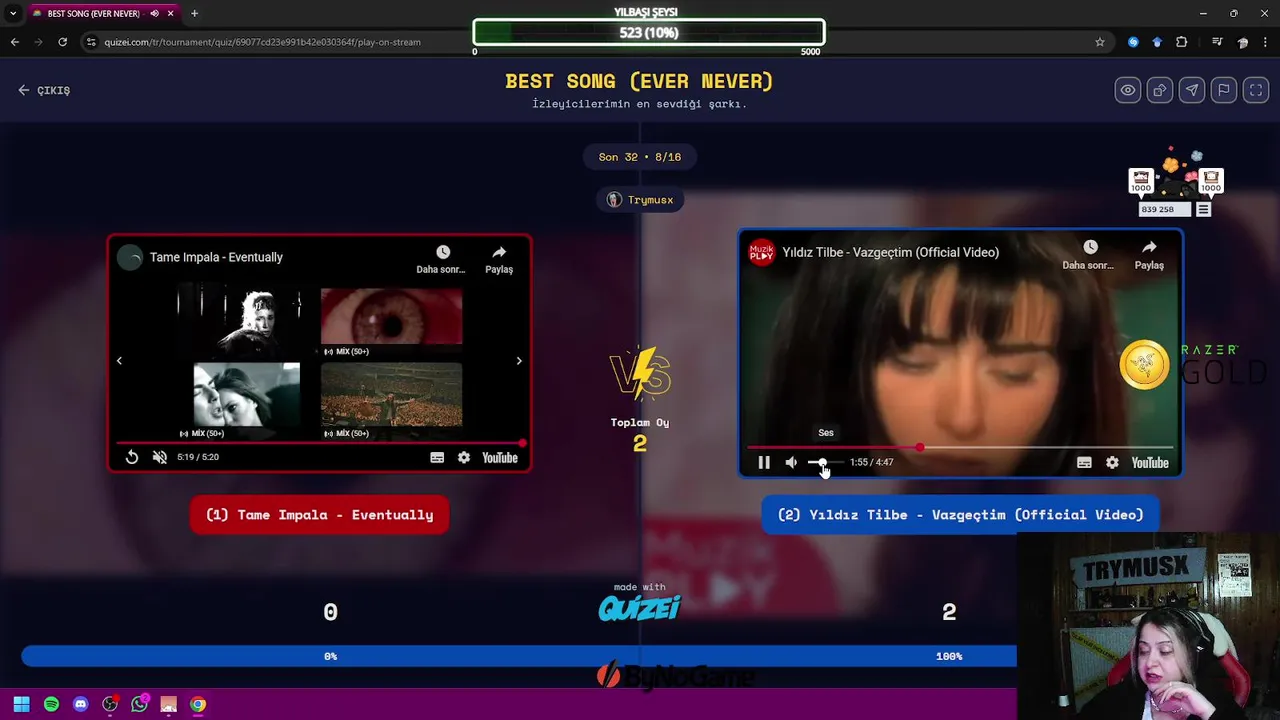Screen dimensions: 1280x720
Task: Click the 100% vote bar label
Action: coord(949,656)
